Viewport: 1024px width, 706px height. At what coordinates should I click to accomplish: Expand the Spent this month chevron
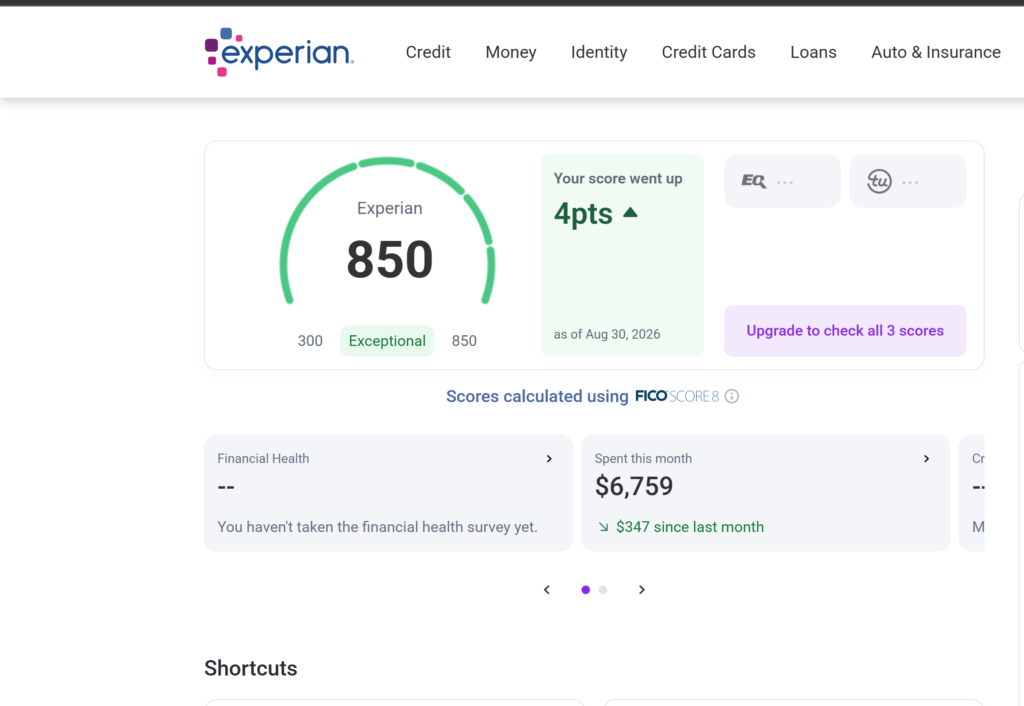coord(926,459)
